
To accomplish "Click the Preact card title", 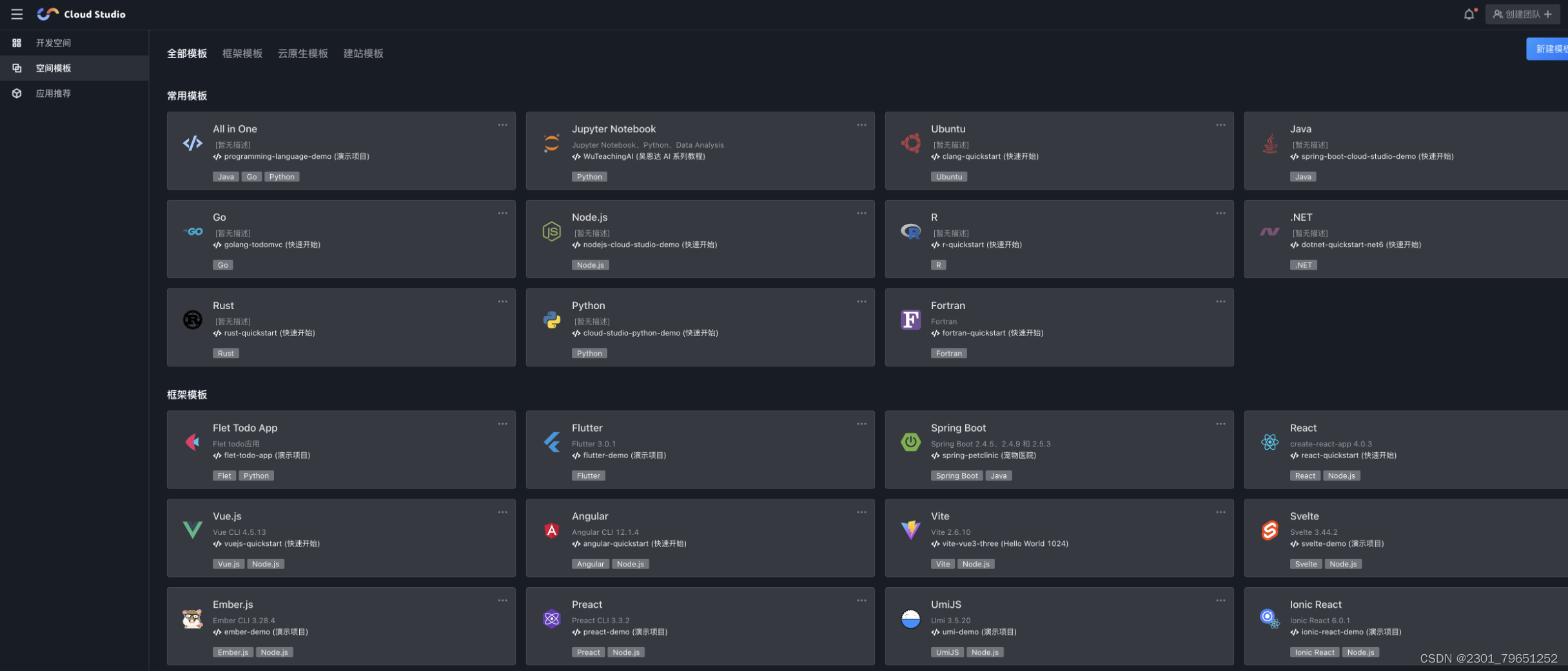I will [x=587, y=605].
